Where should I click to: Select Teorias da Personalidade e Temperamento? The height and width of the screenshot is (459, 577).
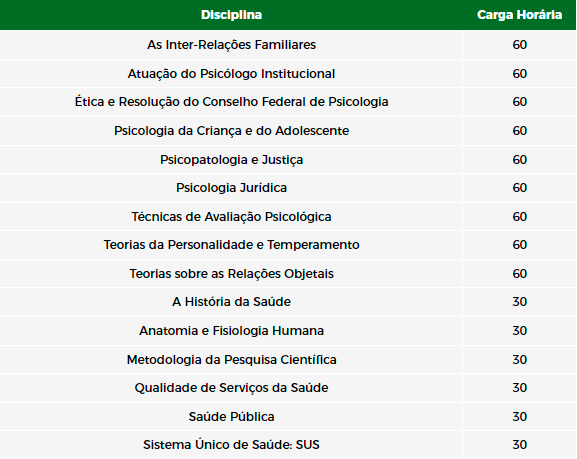tap(231, 245)
